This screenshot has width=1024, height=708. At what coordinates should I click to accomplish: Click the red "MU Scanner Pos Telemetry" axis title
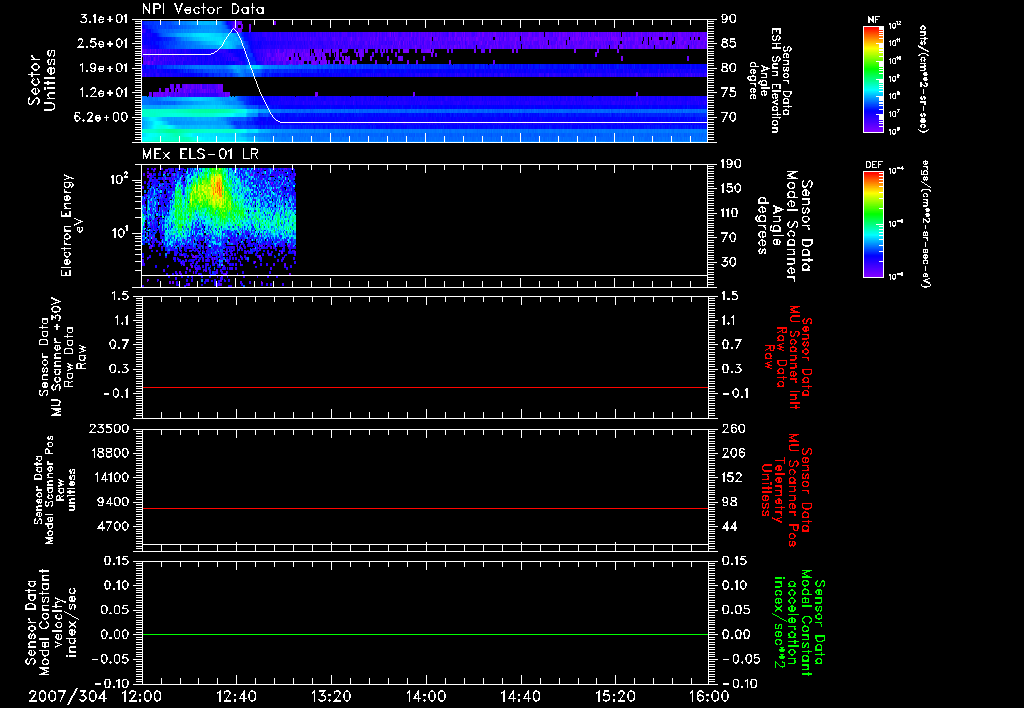pos(786,489)
